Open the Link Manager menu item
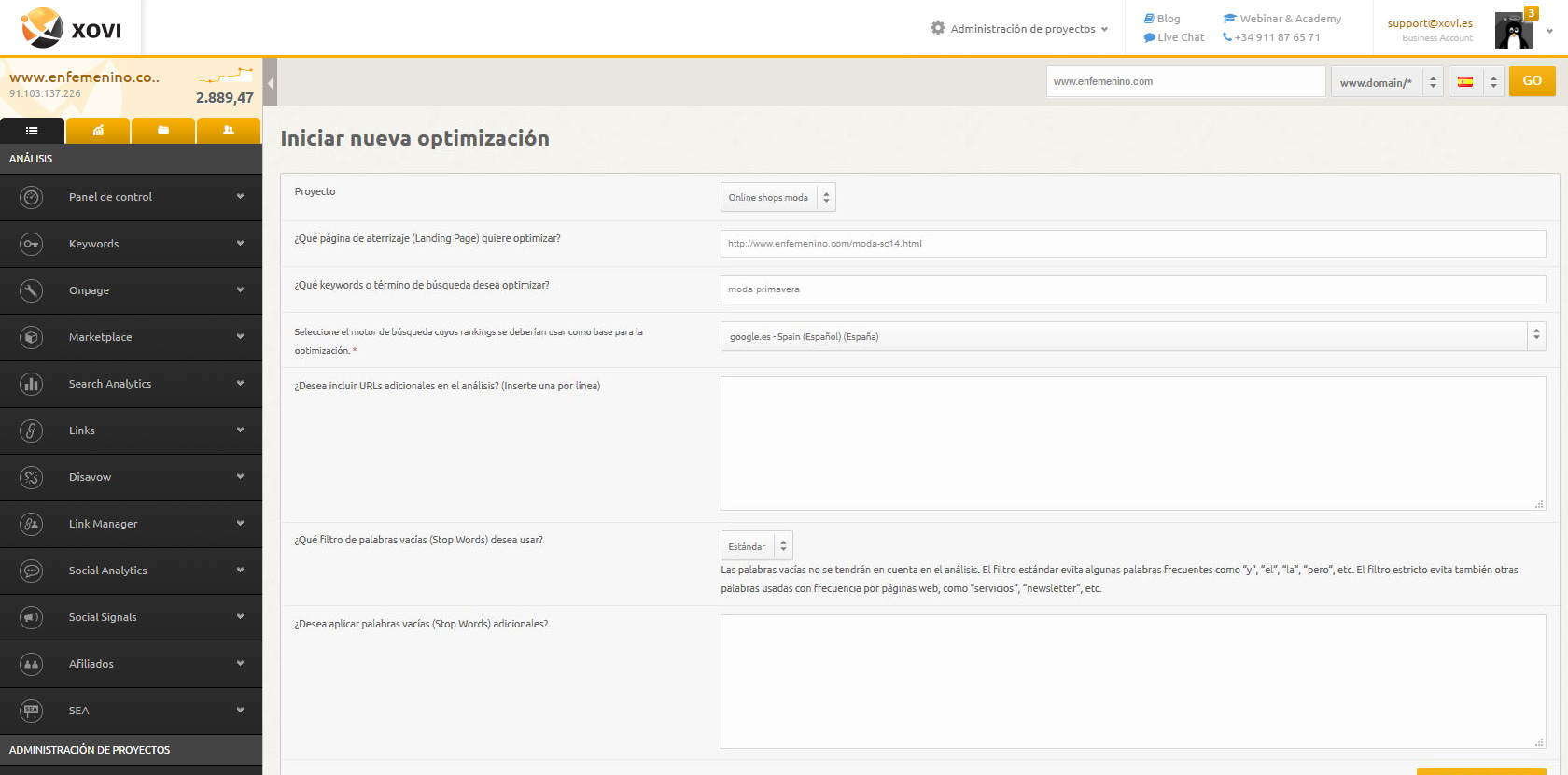The width and height of the screenshot is (1568, 775). point(131,524)
